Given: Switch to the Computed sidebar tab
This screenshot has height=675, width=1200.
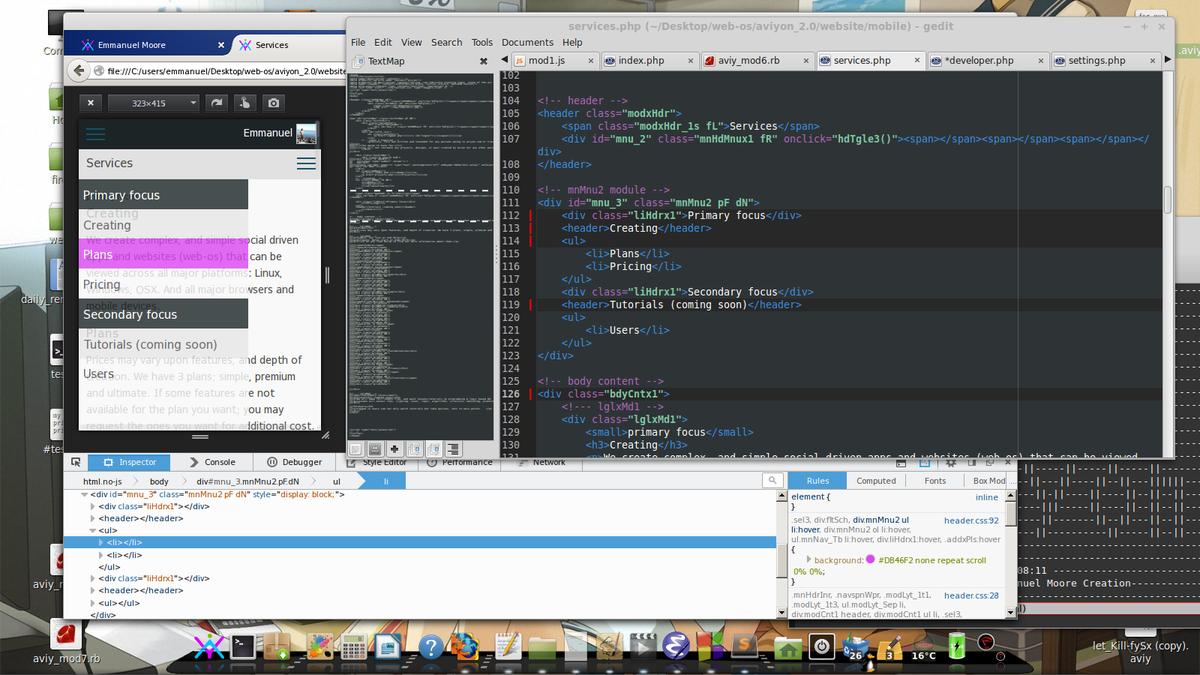Looking at the screenshot, I should coord(876,481).
